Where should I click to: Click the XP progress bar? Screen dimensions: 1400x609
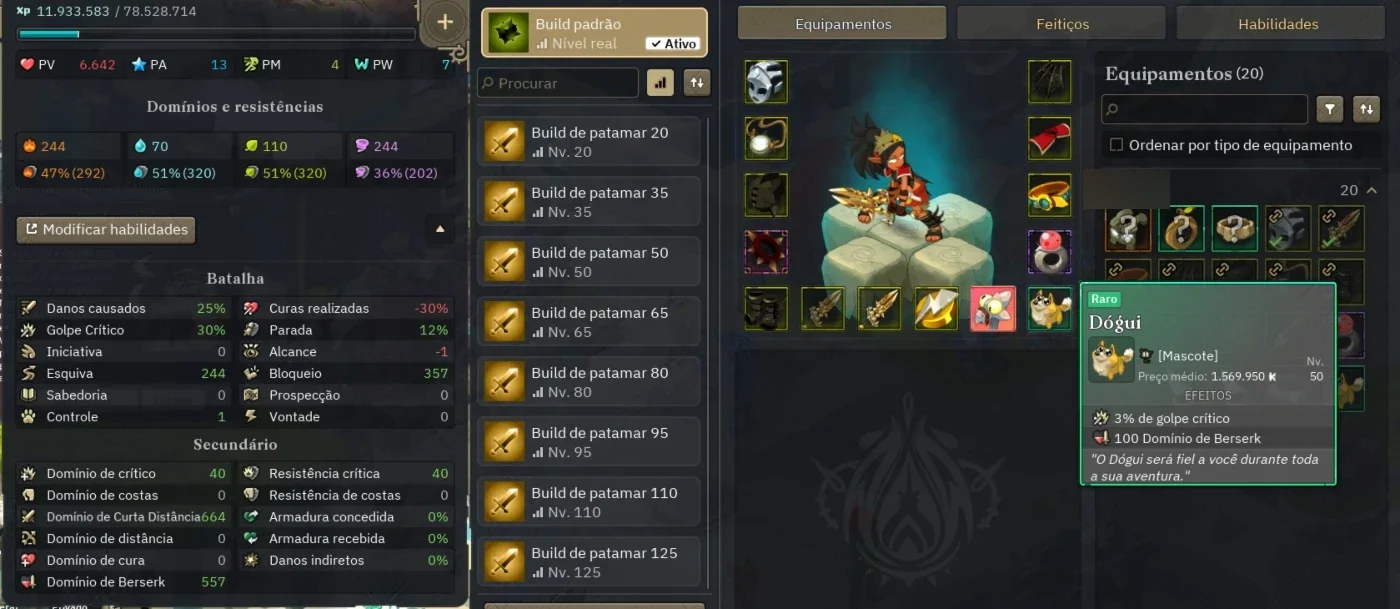tap(215, 34)
